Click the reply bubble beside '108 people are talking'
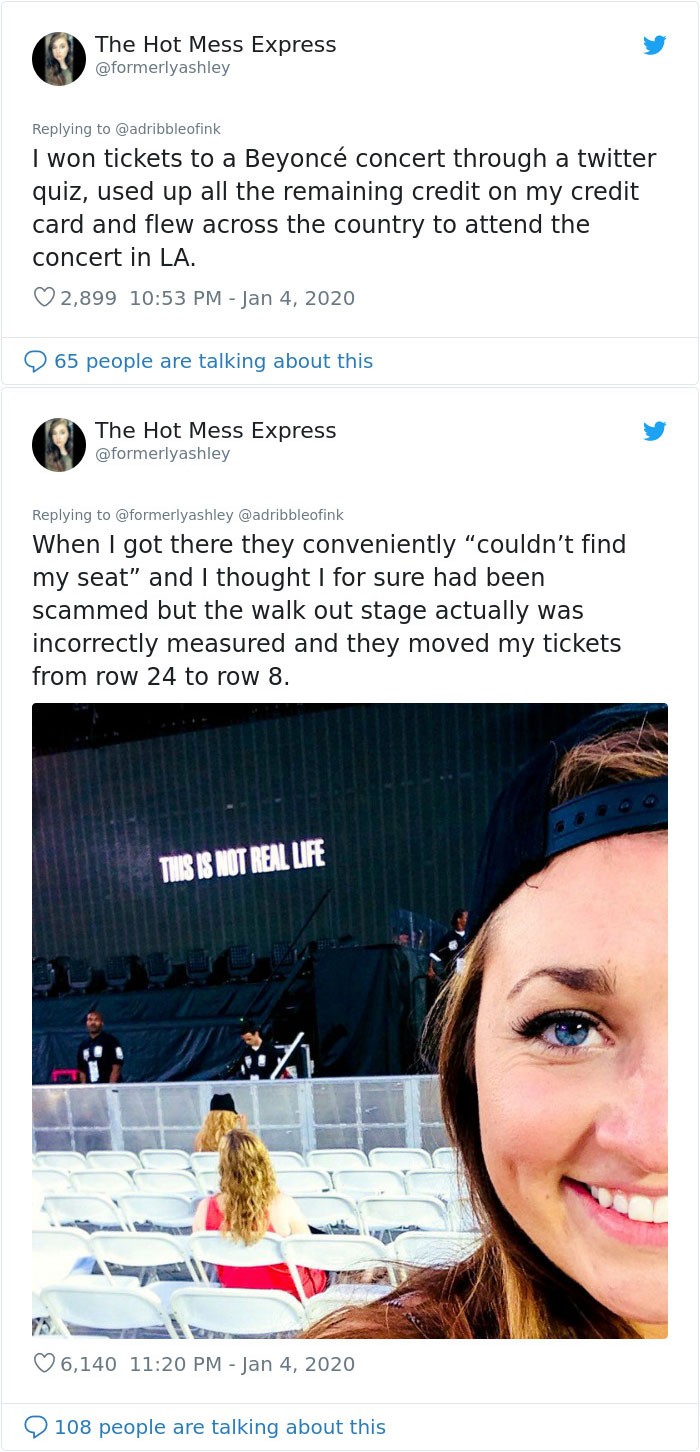Screen dimensions: 700x1452 (x=38, y=1427)
